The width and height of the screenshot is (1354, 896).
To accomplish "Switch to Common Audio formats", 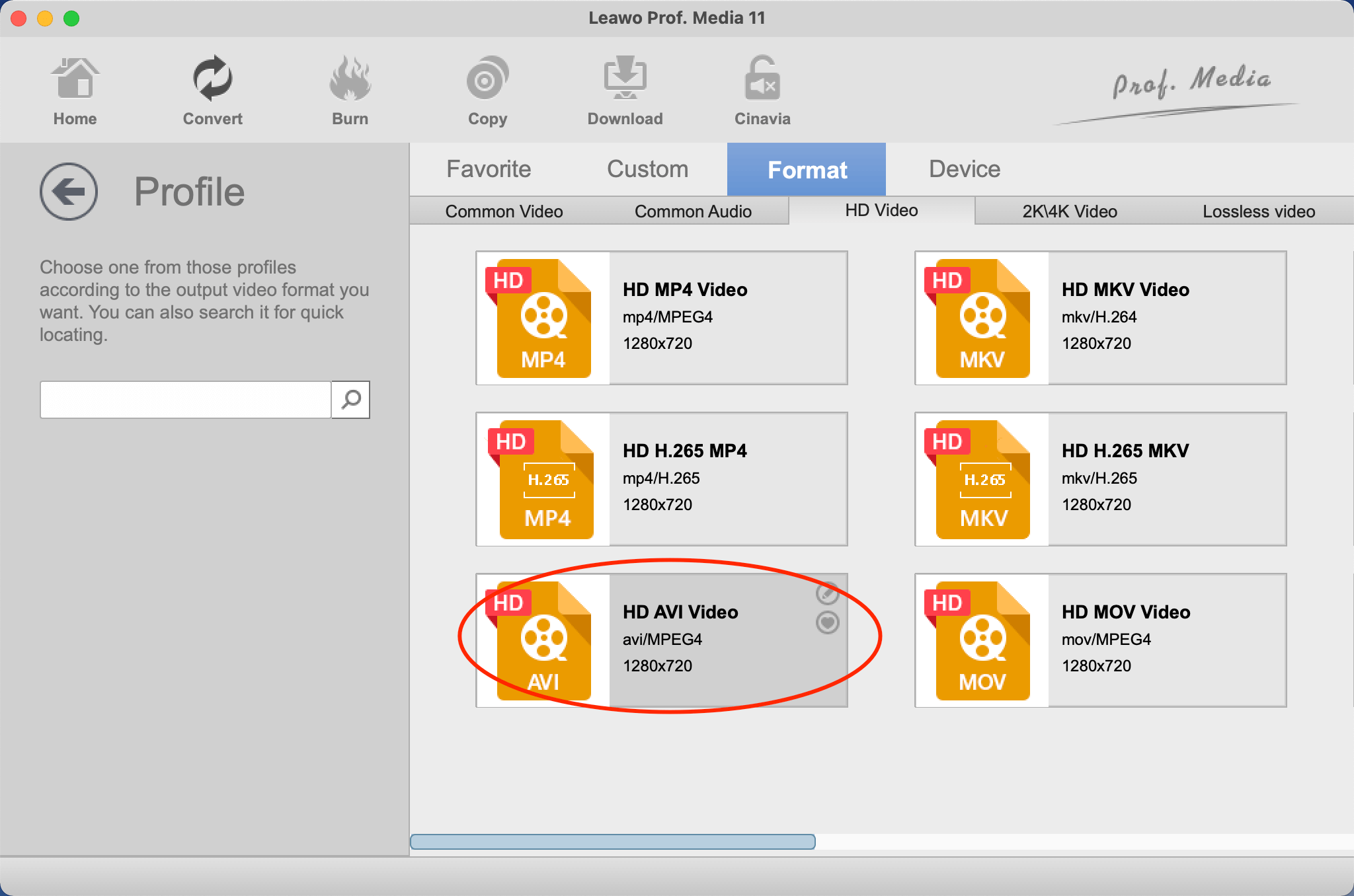I will (x=693, y=211).
